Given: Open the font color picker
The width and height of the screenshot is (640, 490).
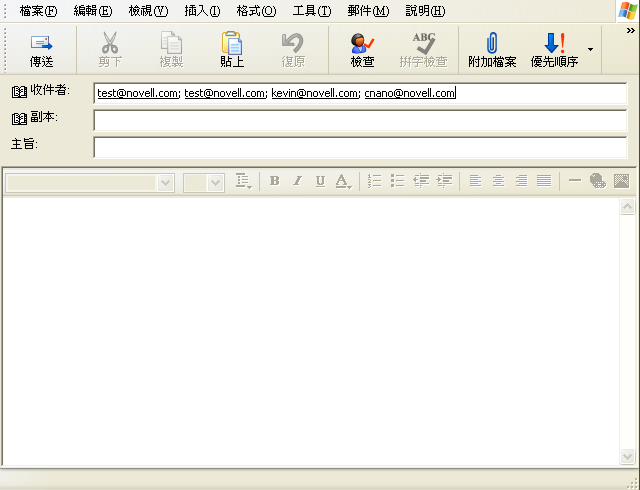Looking at the screenshot, I should coord(343,181).
